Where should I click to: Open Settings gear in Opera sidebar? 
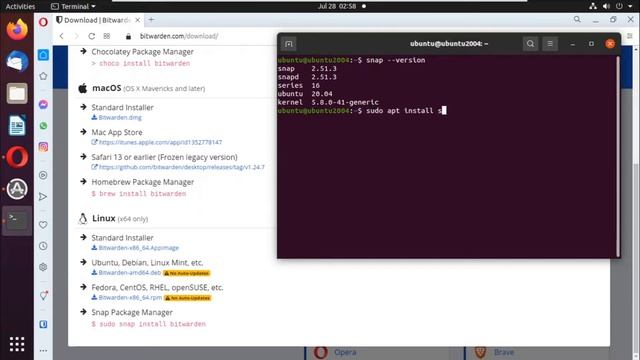point(43,267)
